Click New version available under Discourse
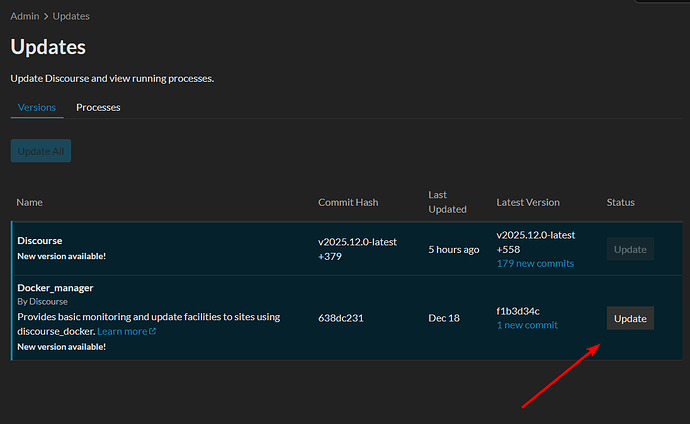This screenshot has height=424, width=690. coord(62,256)
